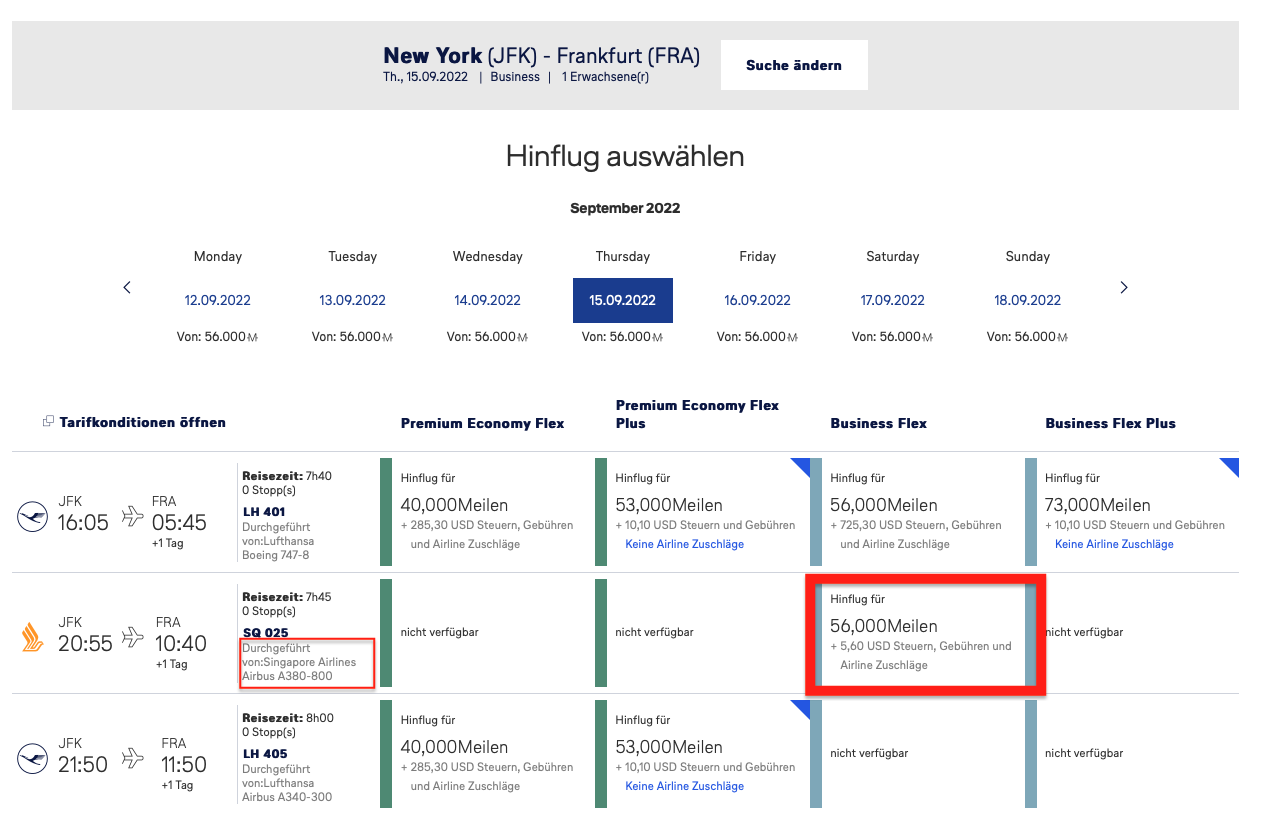Open the Tarifkonditionen öffnen link
Image resolution: width=1266 pixels, height=814 pixels.
tap(142, 422)
